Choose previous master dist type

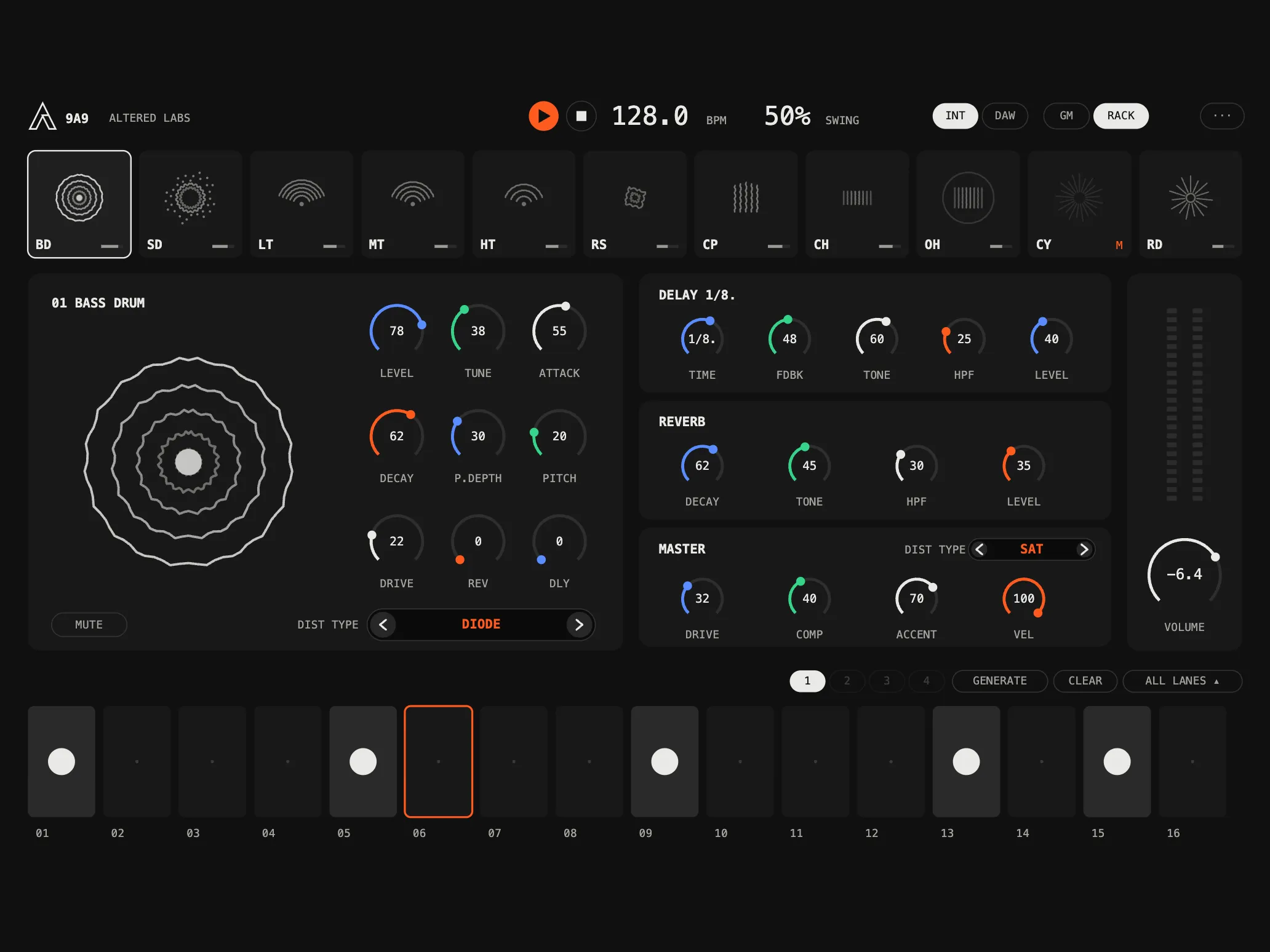(980, 549)
